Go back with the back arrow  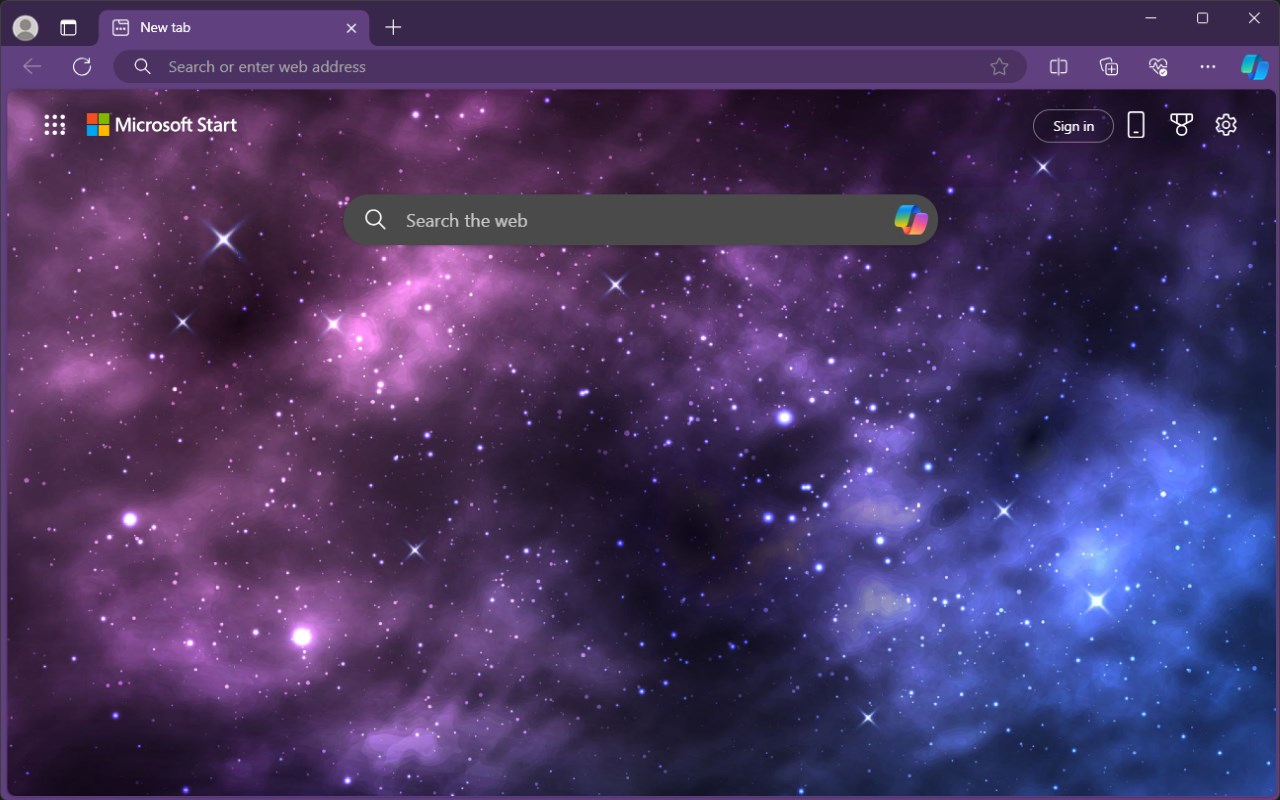[32, 66]
